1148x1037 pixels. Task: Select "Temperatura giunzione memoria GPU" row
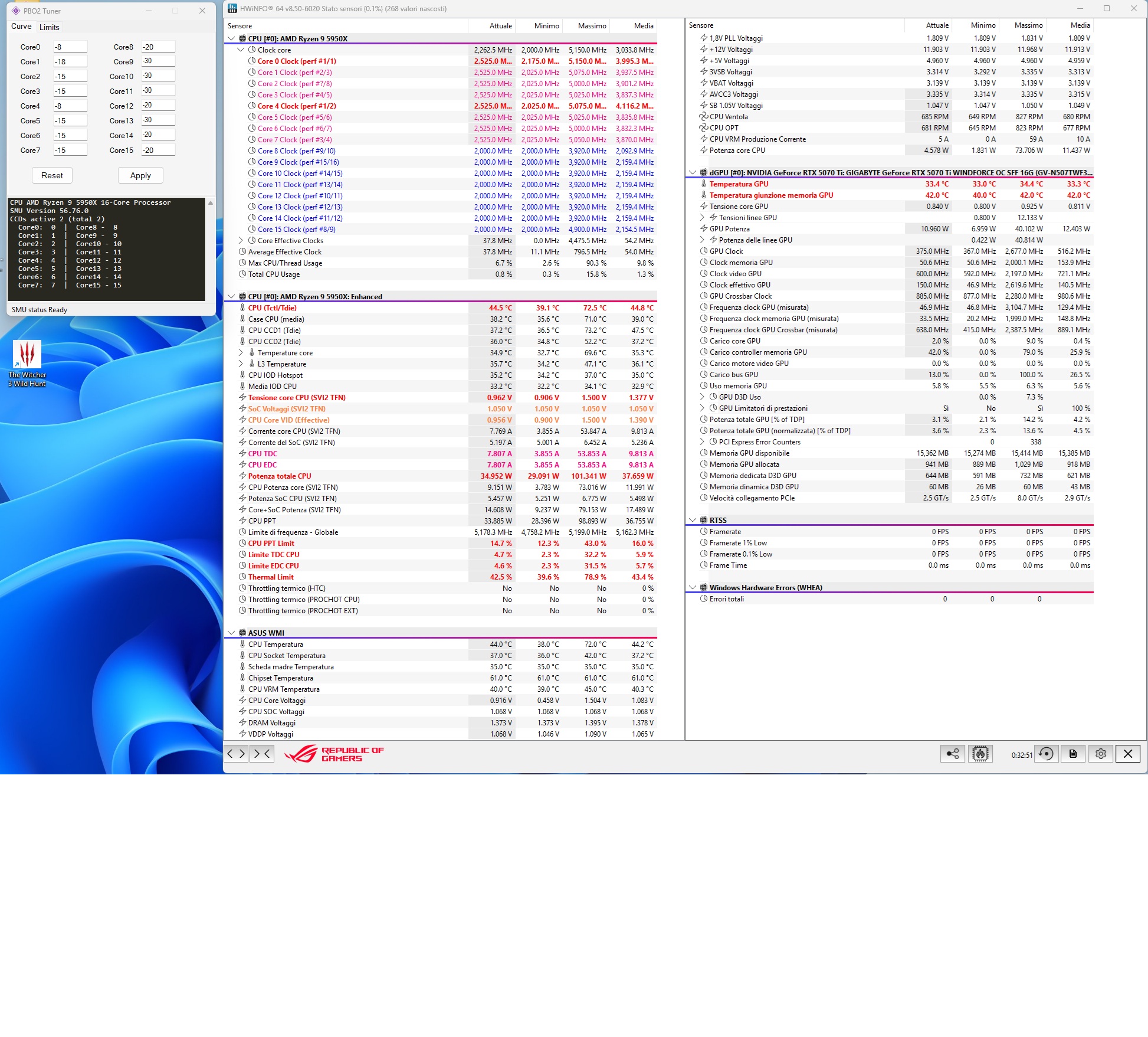pos(891,195)
